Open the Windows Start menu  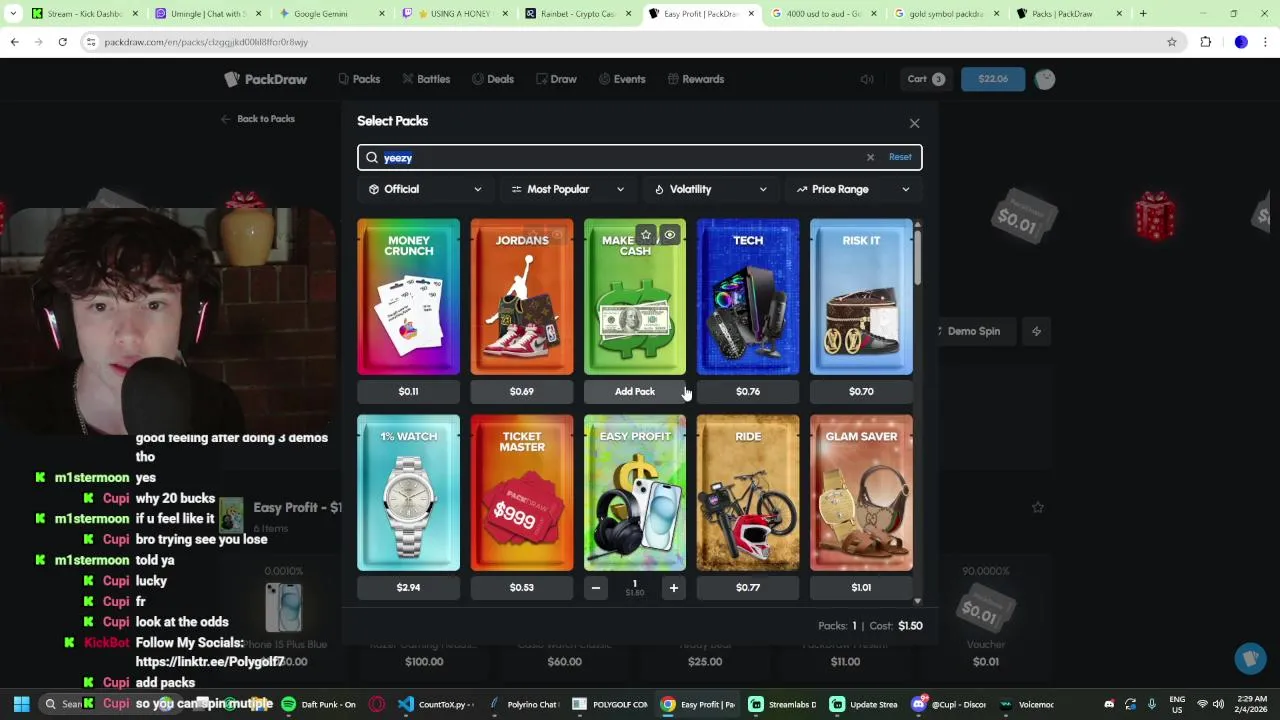click(21, 704)
